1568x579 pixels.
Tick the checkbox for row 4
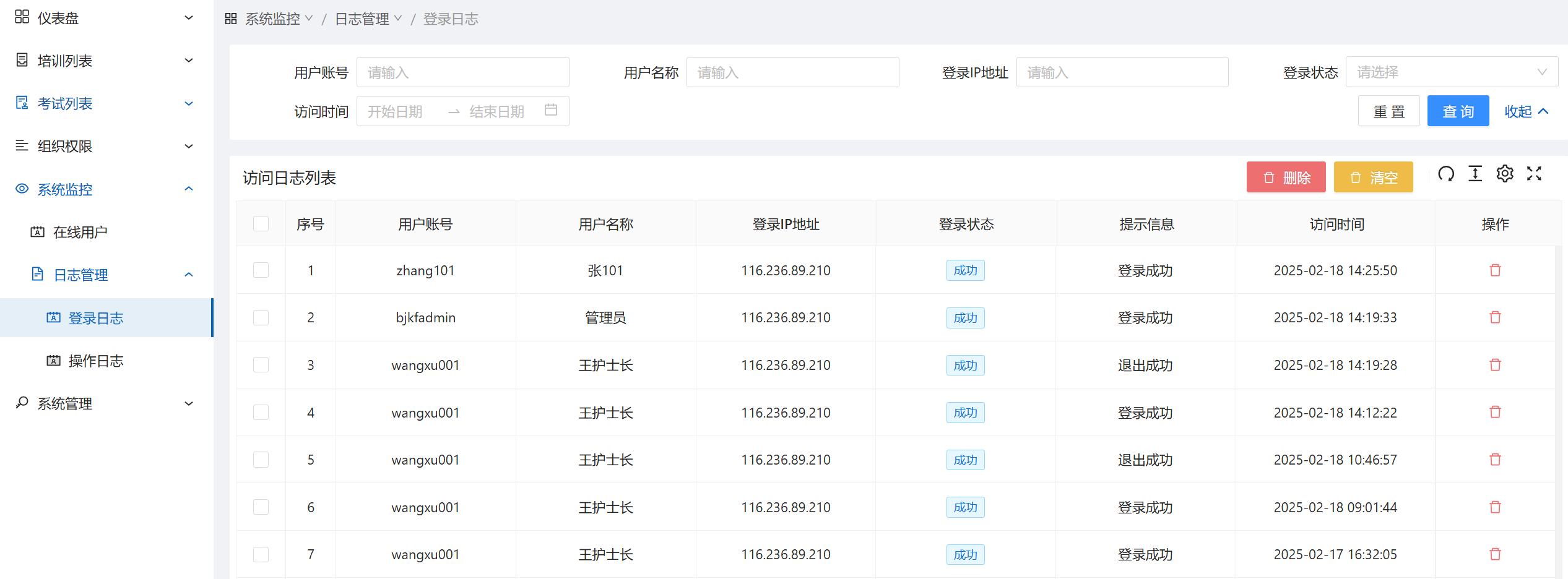coord(261,413)
